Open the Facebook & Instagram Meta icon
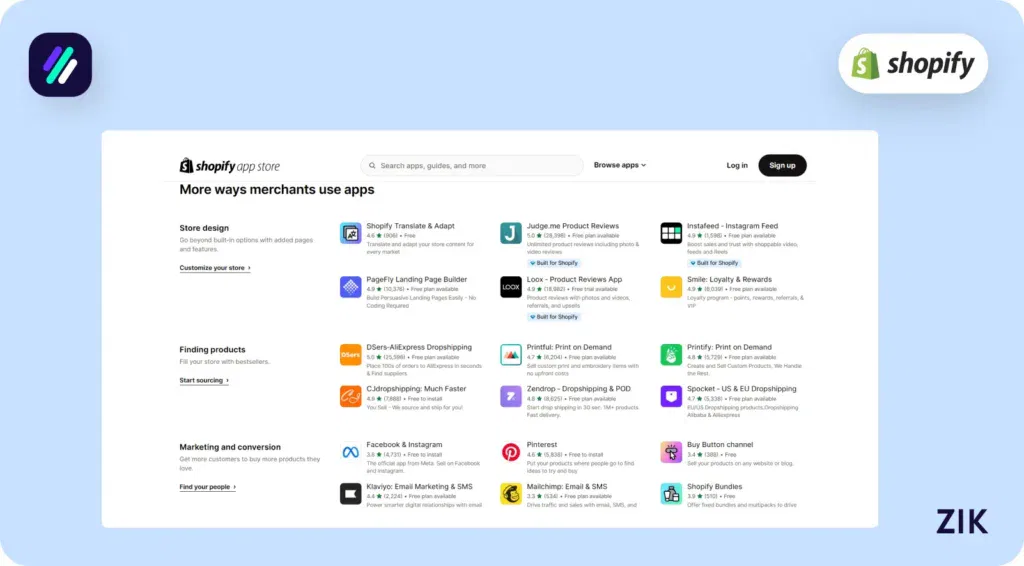 pyautogui.click(x=351, y=452)
